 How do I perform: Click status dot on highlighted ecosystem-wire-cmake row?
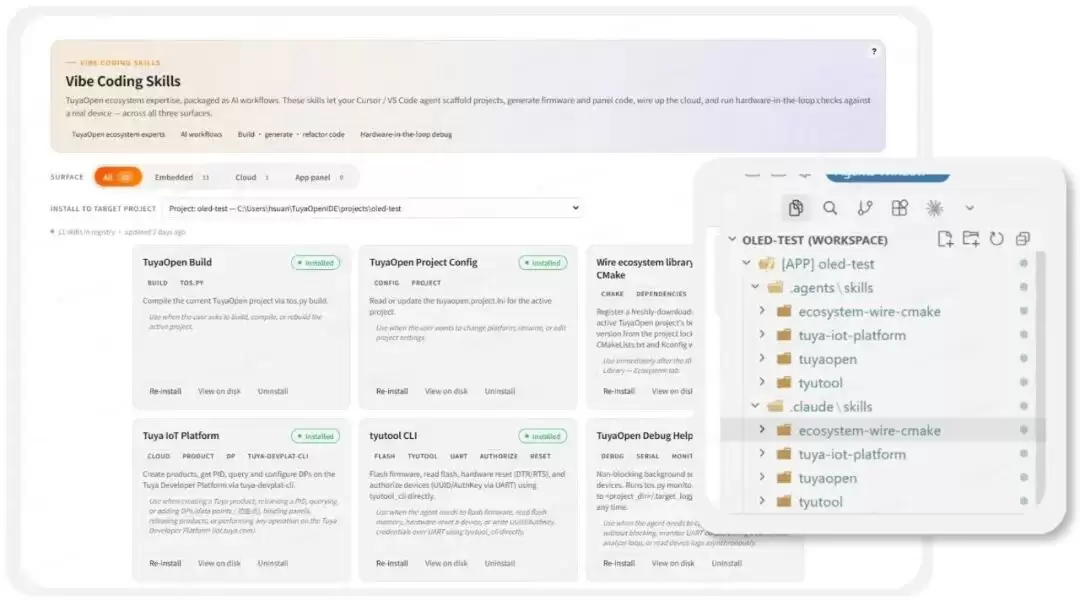click(x=1024, y=430)
